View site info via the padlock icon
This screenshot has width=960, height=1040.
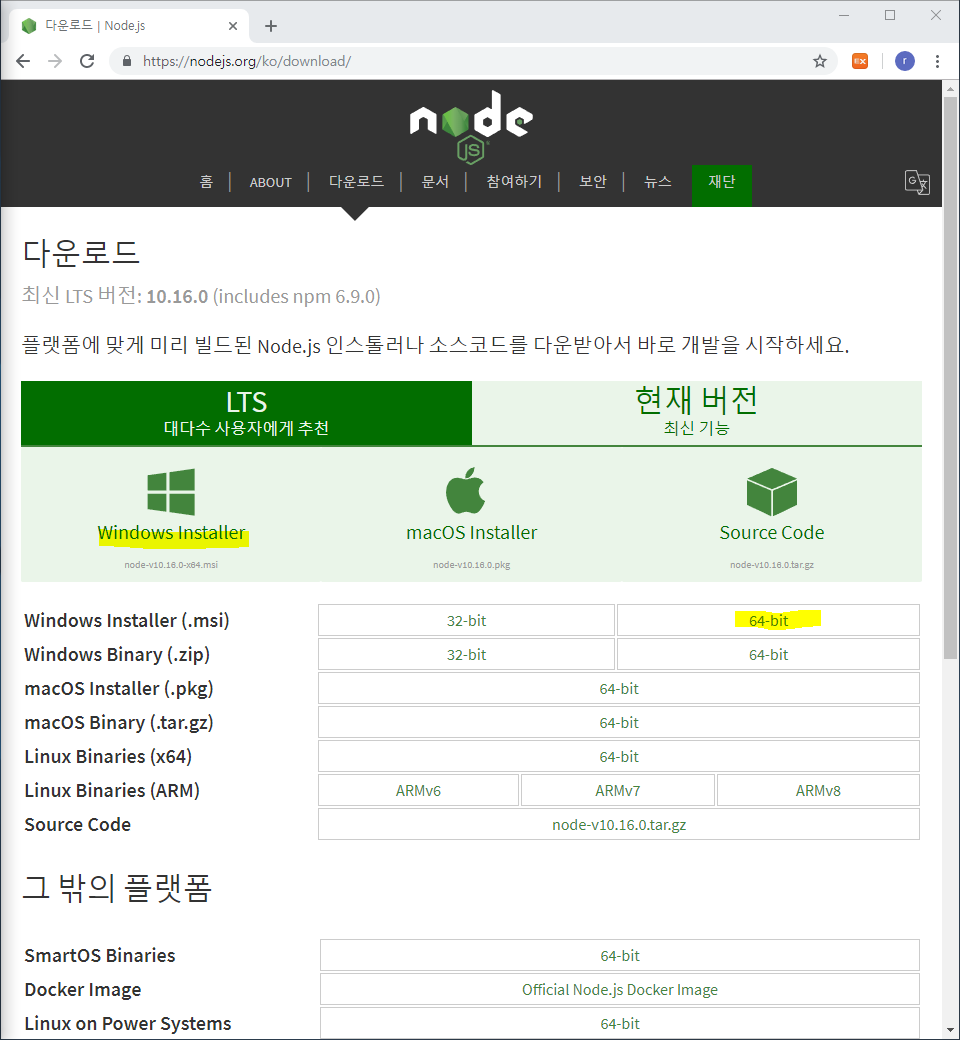click(127, 61)
